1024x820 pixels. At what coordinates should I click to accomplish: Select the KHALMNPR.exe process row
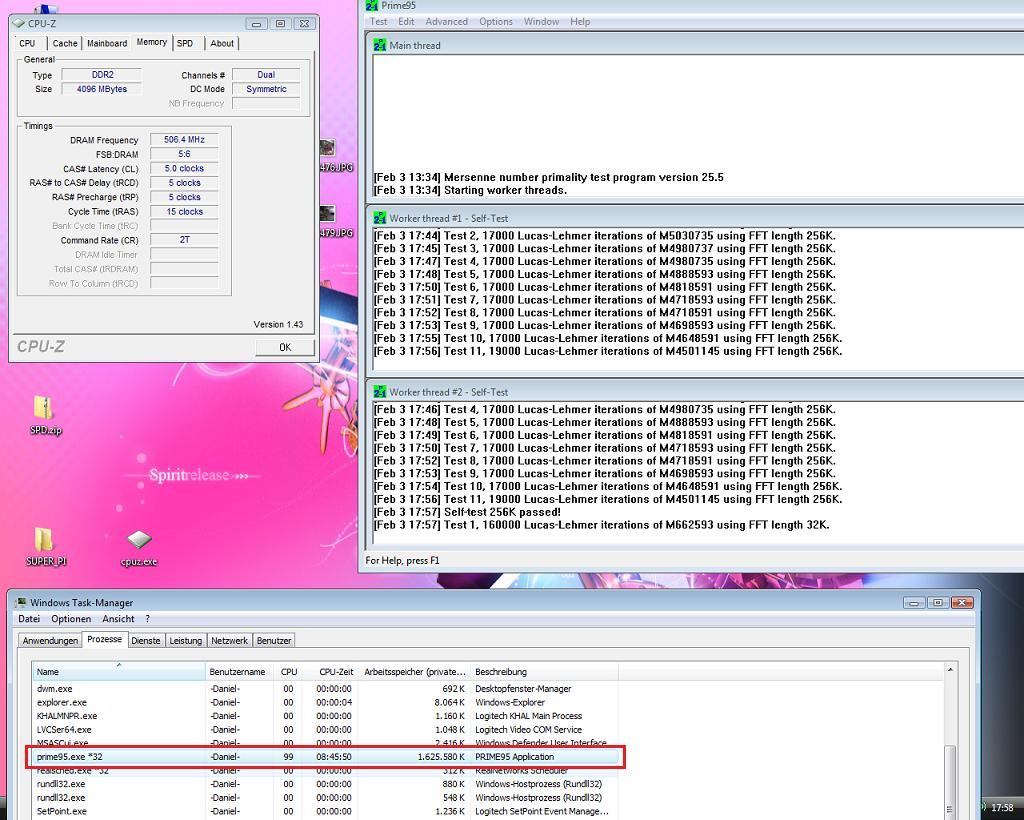[325, 716]
